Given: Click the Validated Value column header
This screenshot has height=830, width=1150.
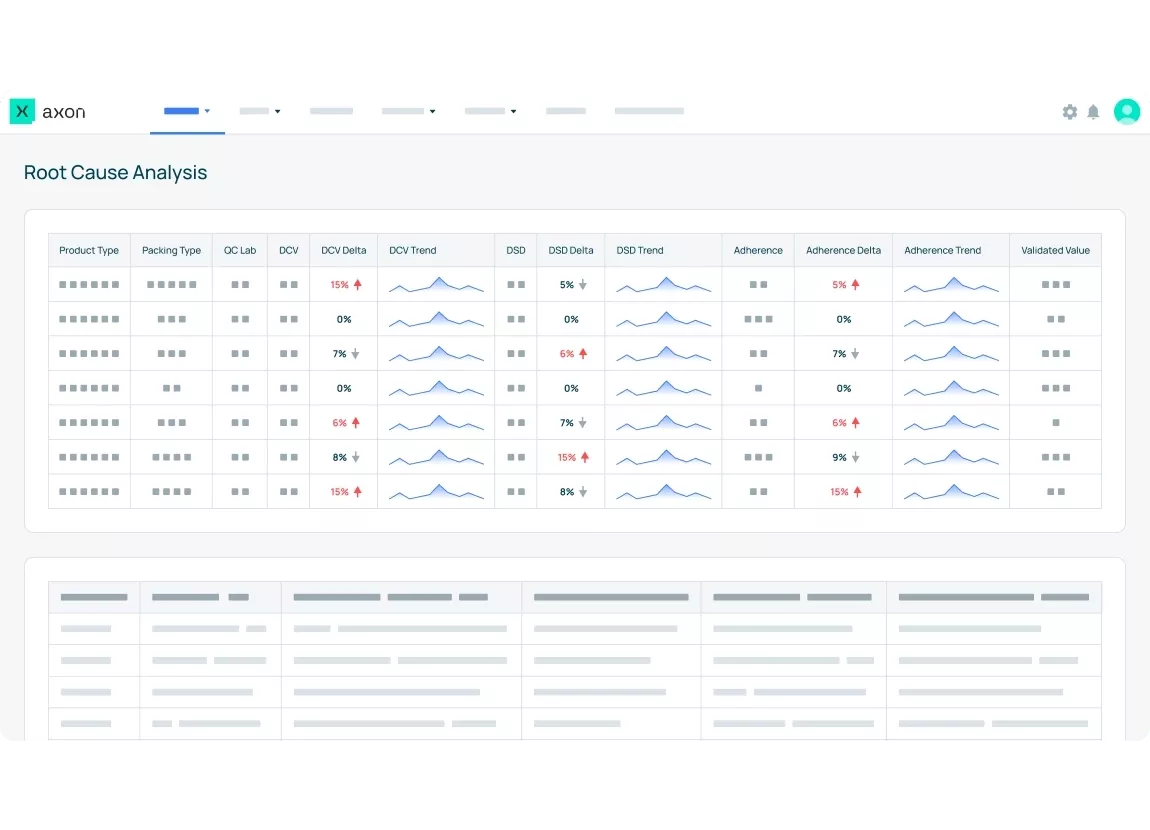Looking at the screenshot, I should 1055,250.
